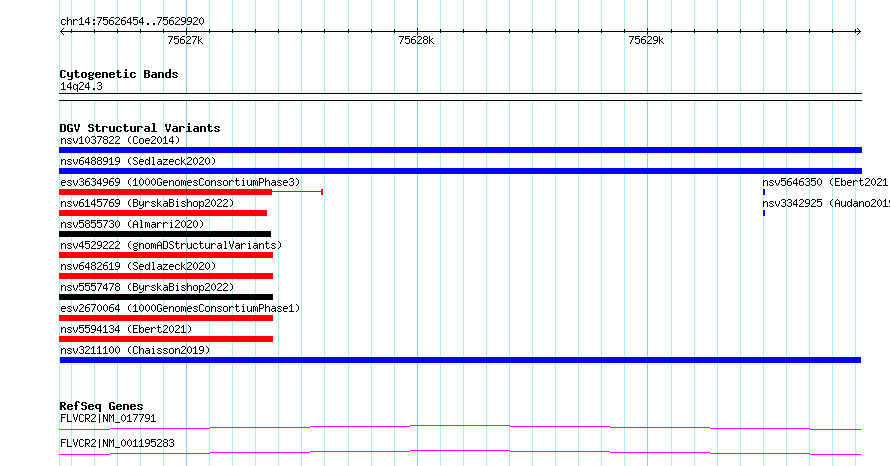Viewport: 890px width, 466px height.
Task: Select the 14q24.3 band label
Action: (x=81, y=86)
